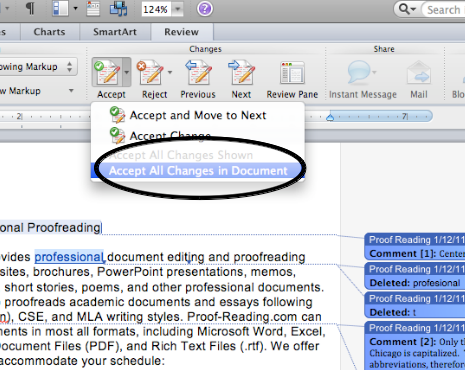Click the Deleted: profesional balloon
The image size is (465, 370).
coord(415,276)
